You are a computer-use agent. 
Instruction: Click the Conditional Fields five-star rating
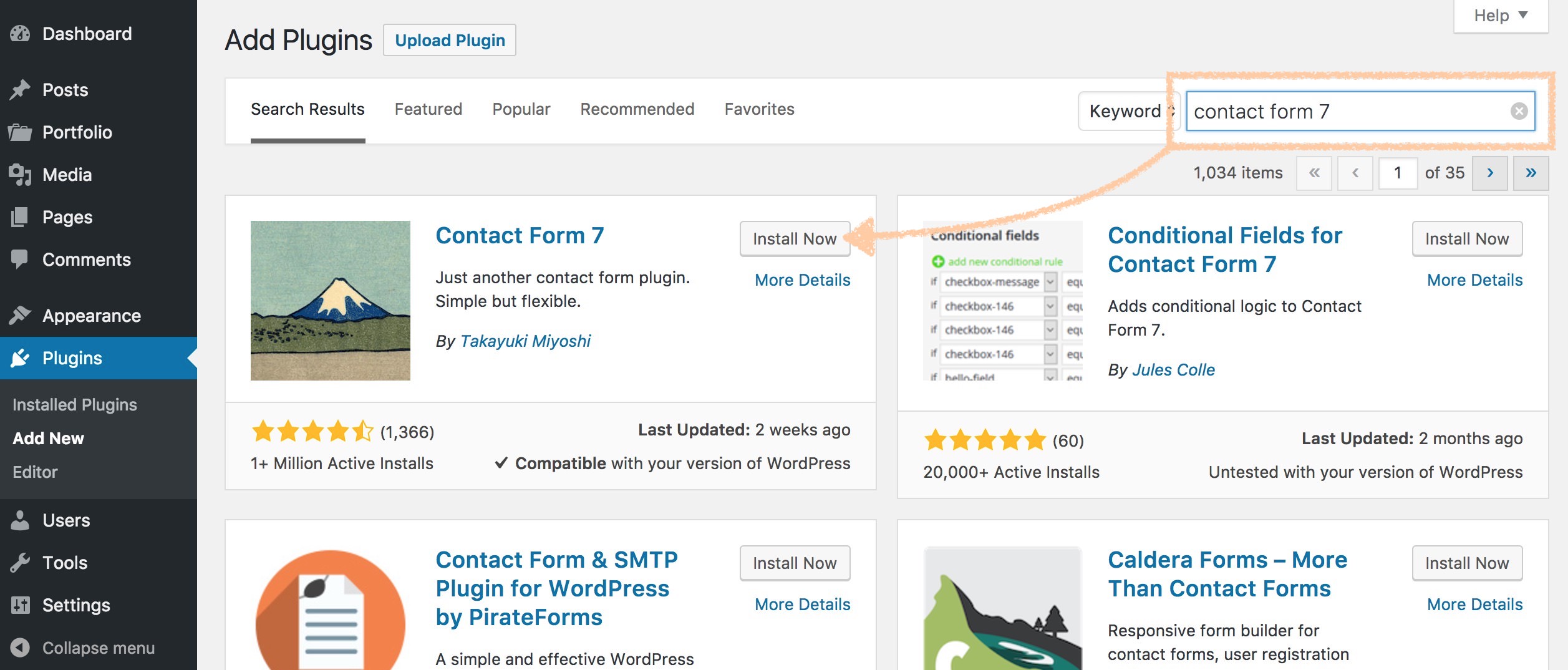click(x=985, y=440)
